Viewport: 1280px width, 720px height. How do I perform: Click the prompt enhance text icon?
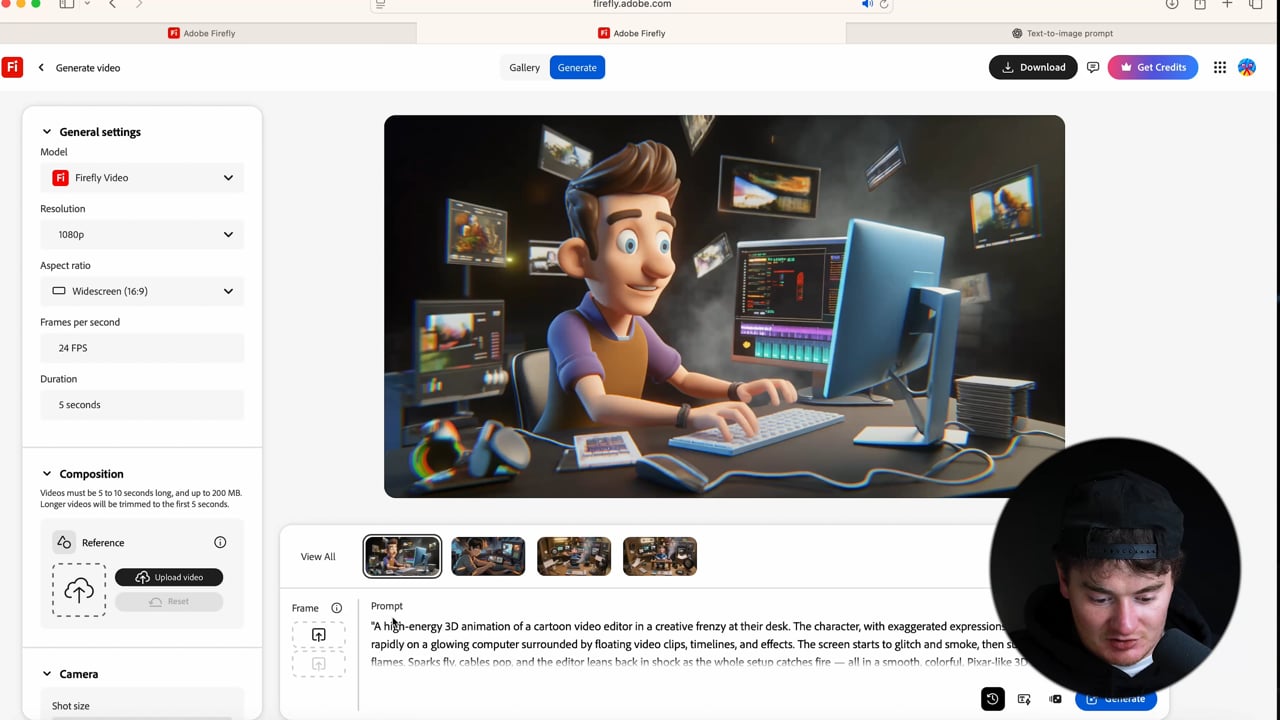tap(1024, 699)
